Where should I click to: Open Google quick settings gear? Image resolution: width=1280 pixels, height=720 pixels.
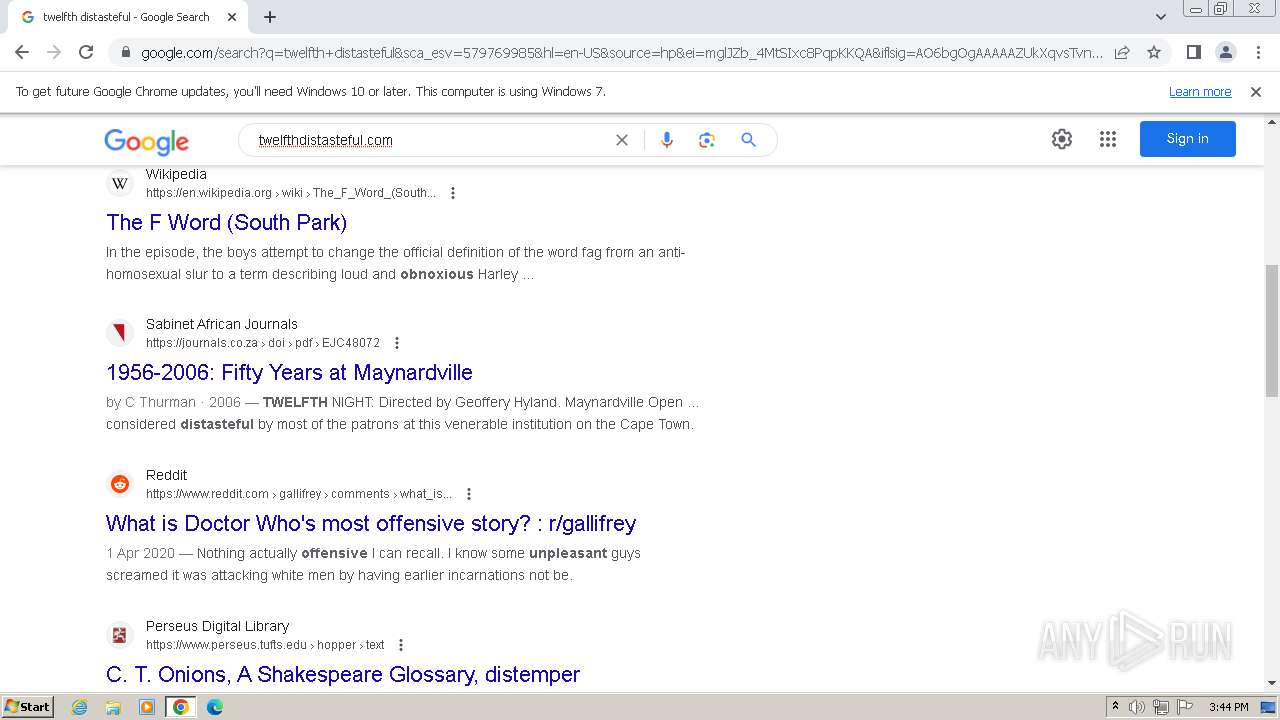coord(1062,139)
